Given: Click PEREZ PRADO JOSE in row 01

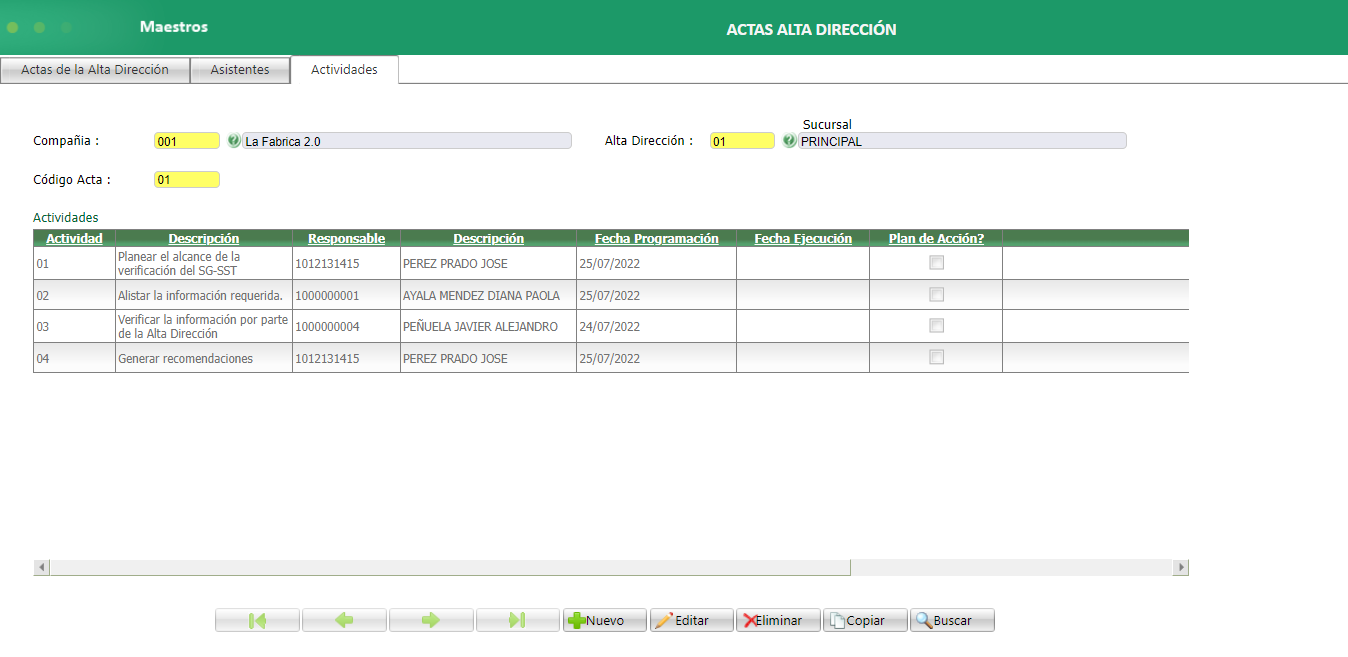Looking at the screenshot, I should point(488,263).
